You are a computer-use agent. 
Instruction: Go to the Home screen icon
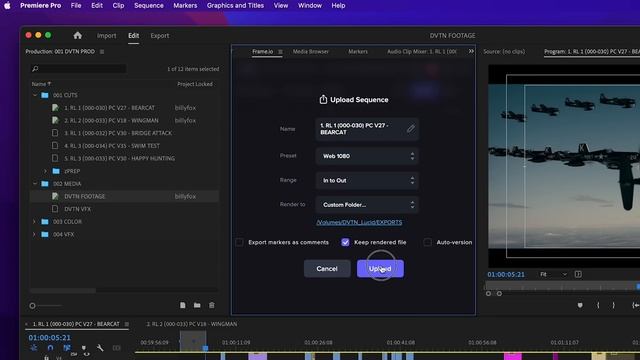point(78,36)
